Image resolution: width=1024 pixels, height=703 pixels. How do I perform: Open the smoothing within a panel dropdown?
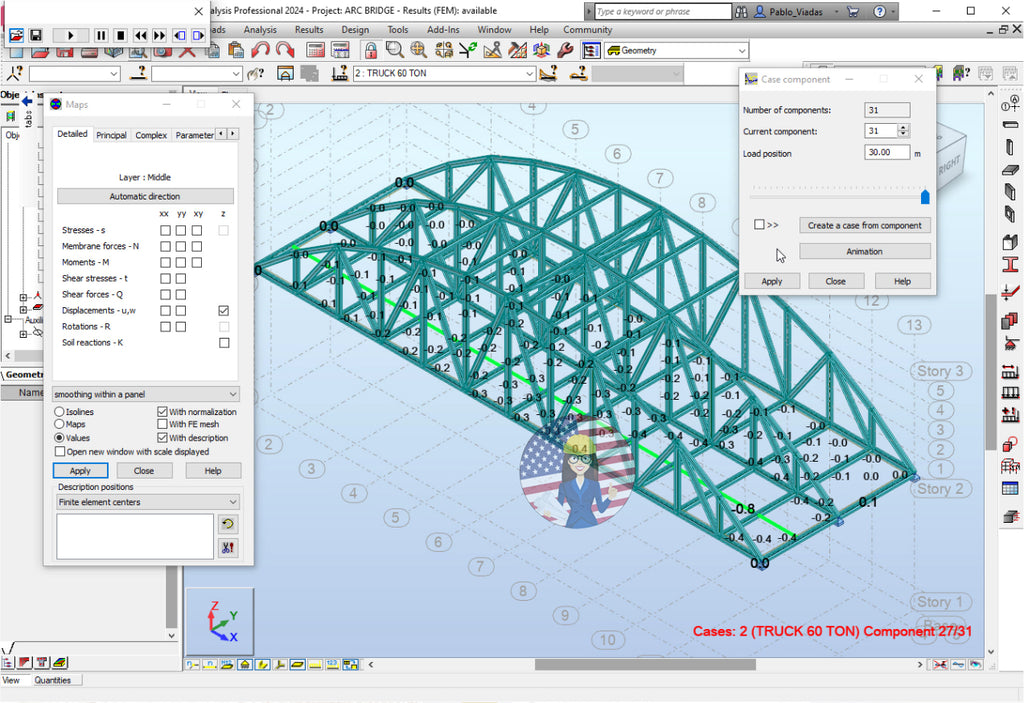pyautogui.click(x=234, y=393)
